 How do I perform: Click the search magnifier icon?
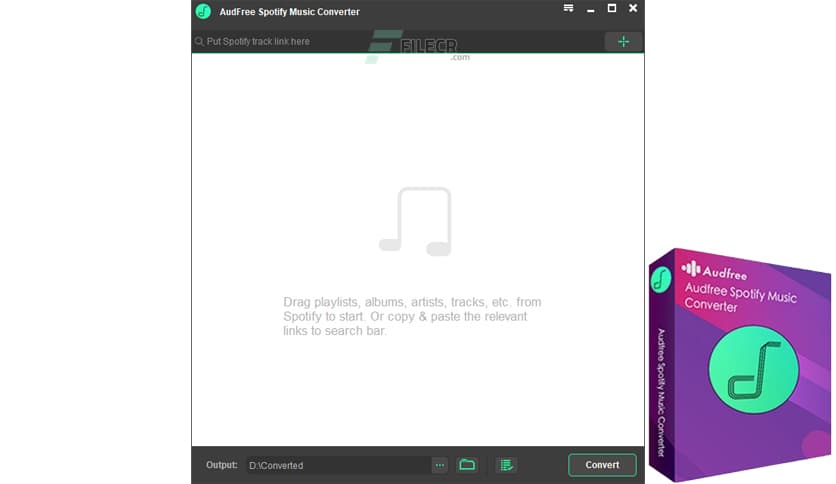click(199, 42)
